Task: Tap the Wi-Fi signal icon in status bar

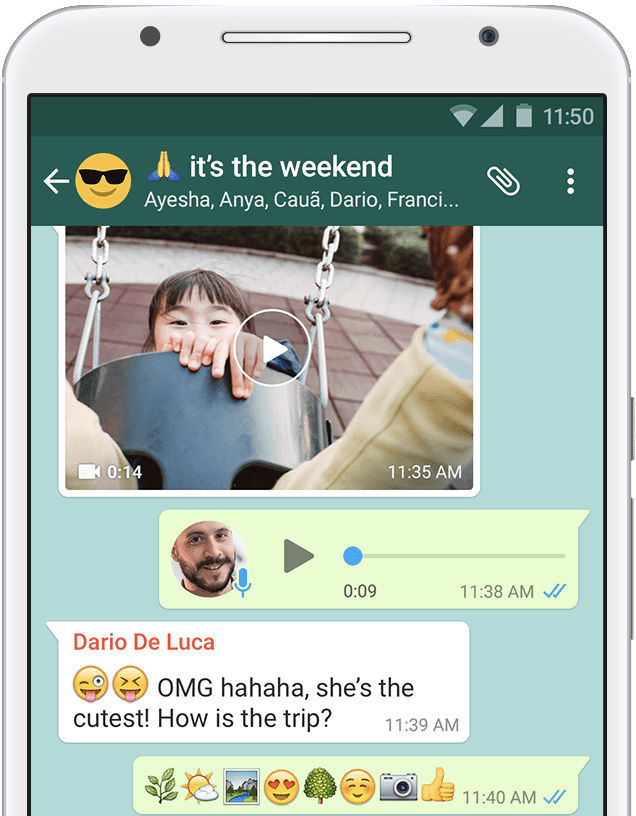Action: (x=463, y=117)
